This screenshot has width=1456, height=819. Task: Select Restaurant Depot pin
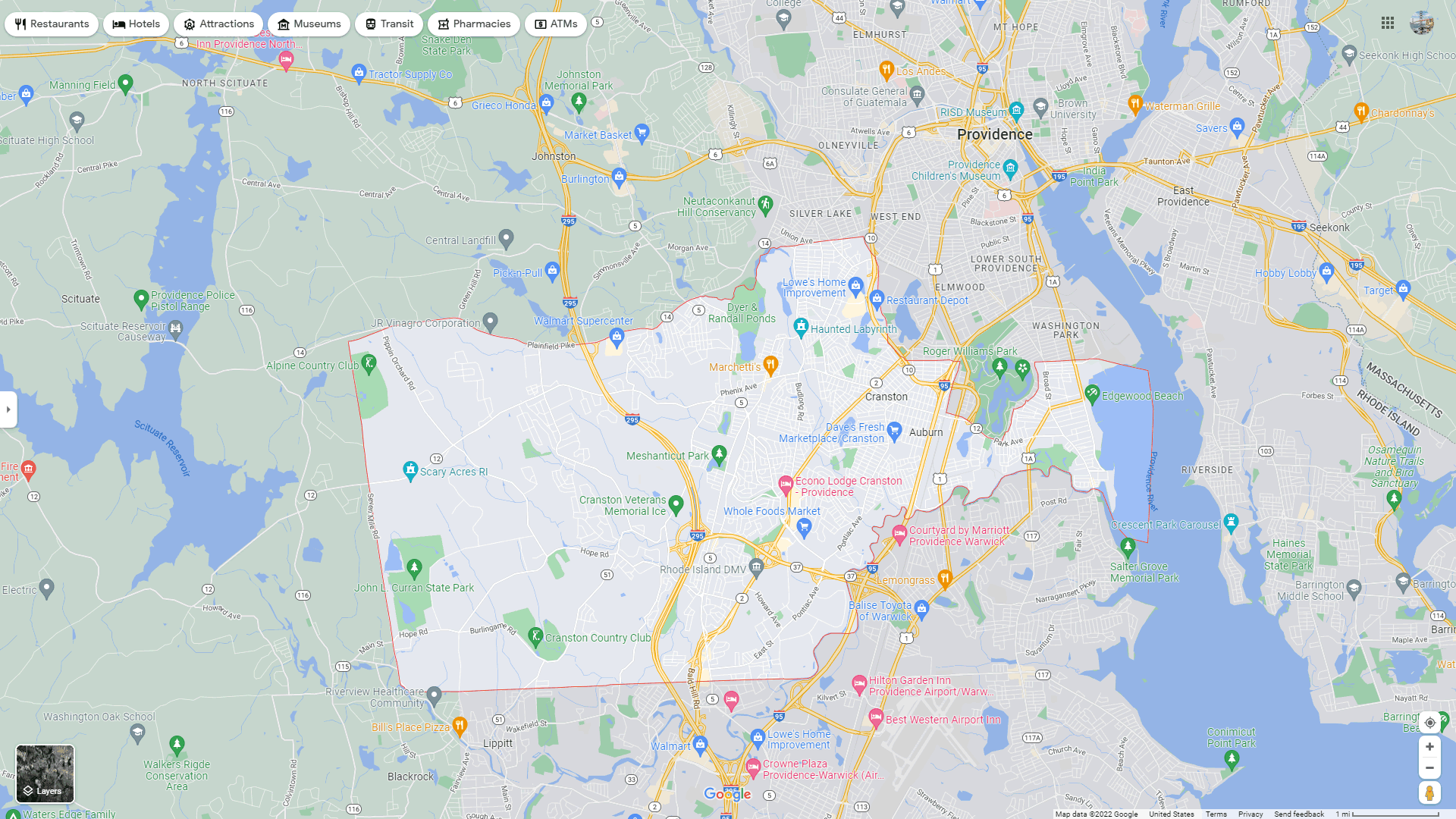[x=877, y=298]
